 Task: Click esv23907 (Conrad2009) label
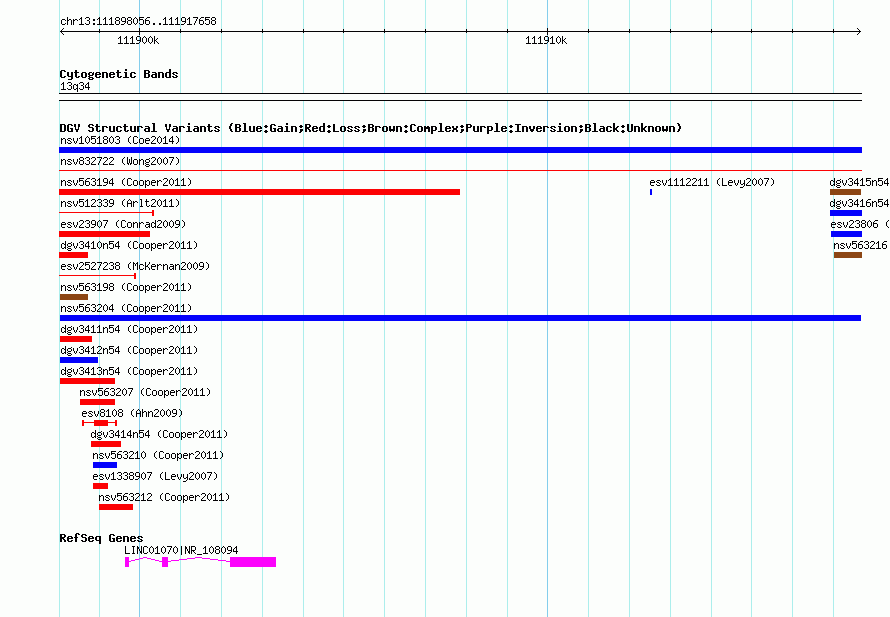click(123, 224)
